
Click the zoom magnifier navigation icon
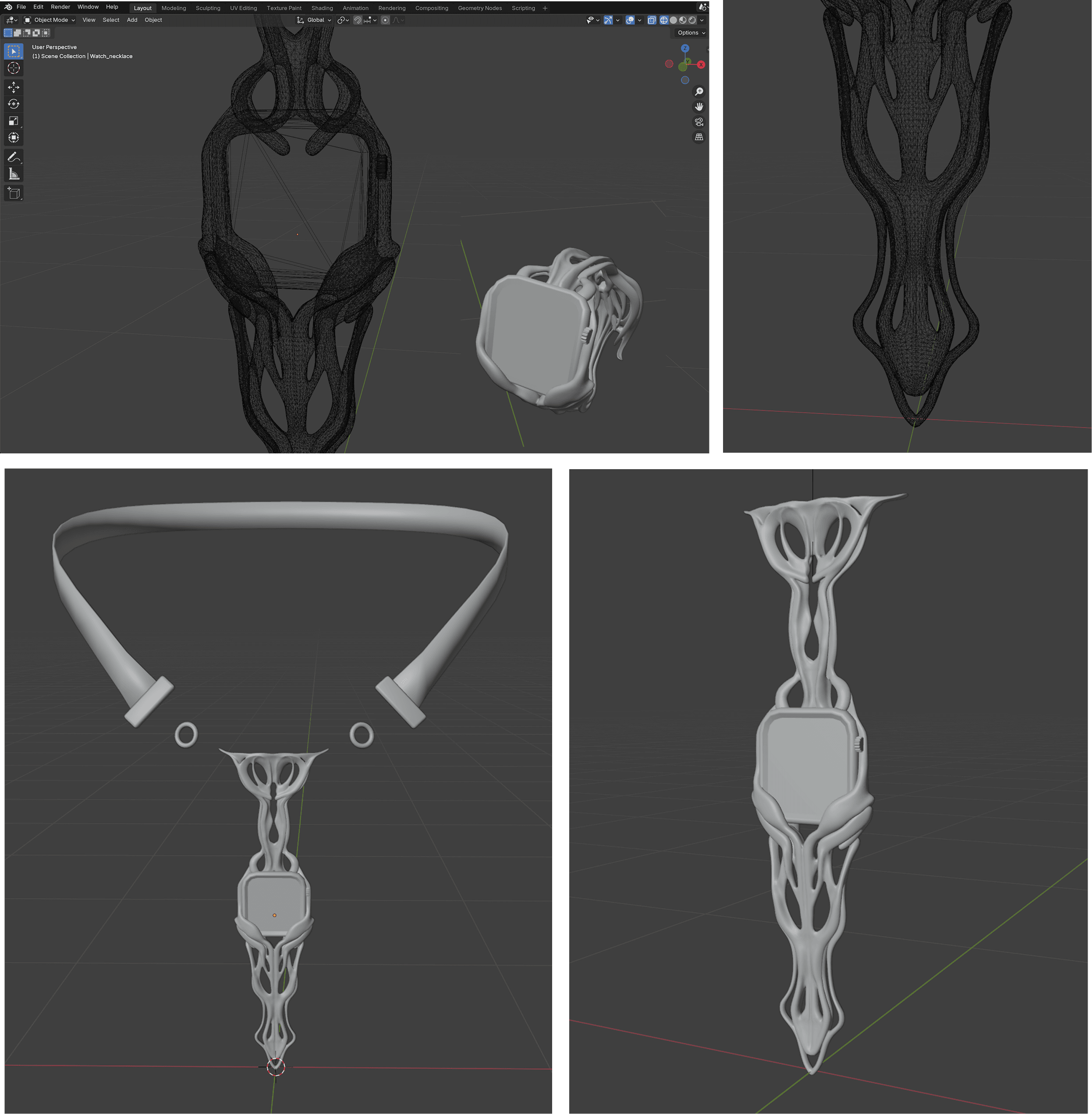pos(698,92)
